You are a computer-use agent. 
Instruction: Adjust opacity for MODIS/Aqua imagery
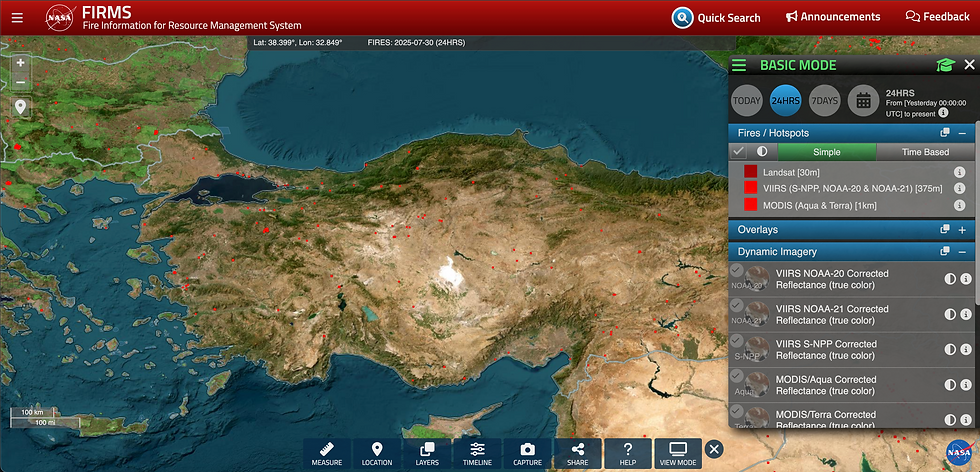950,384
